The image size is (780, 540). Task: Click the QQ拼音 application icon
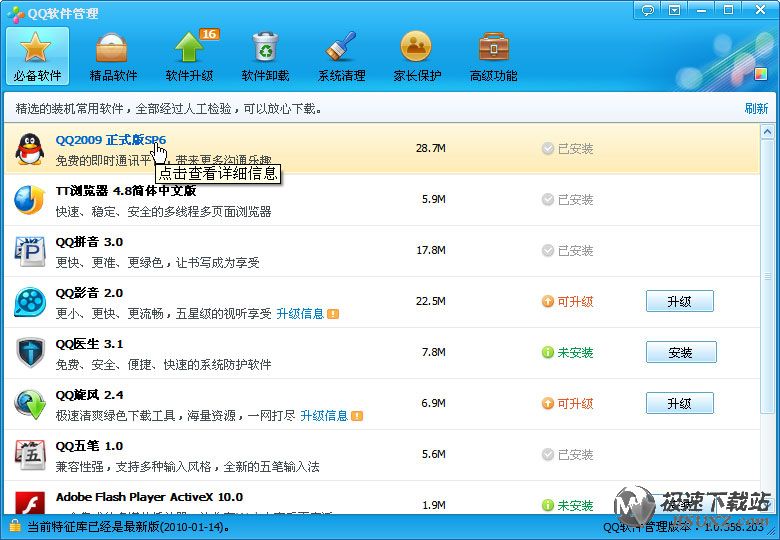30,251
